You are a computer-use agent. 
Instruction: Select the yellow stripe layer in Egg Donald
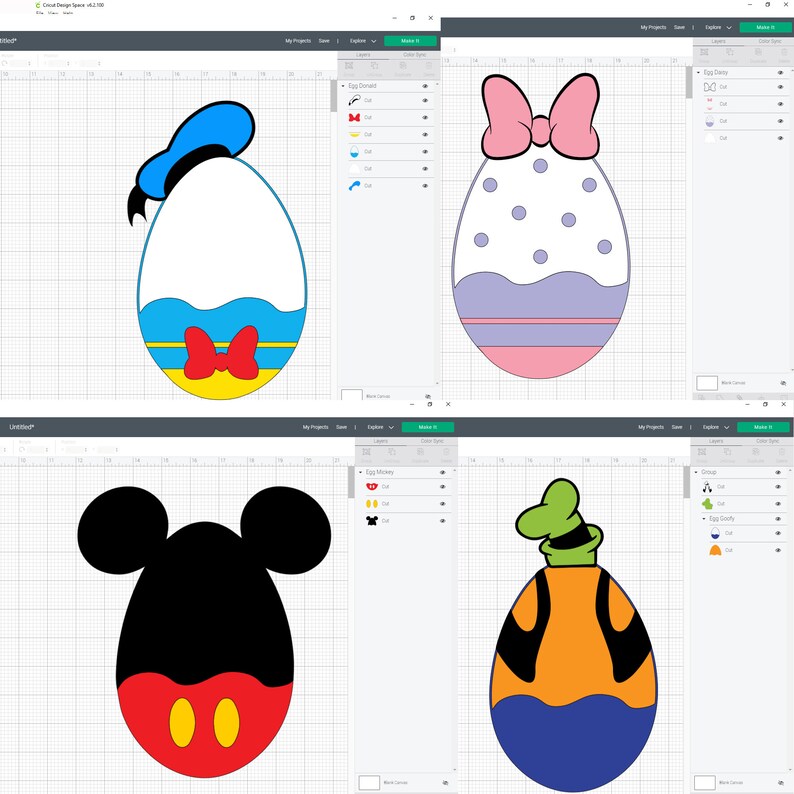click(x=354, y=135)
